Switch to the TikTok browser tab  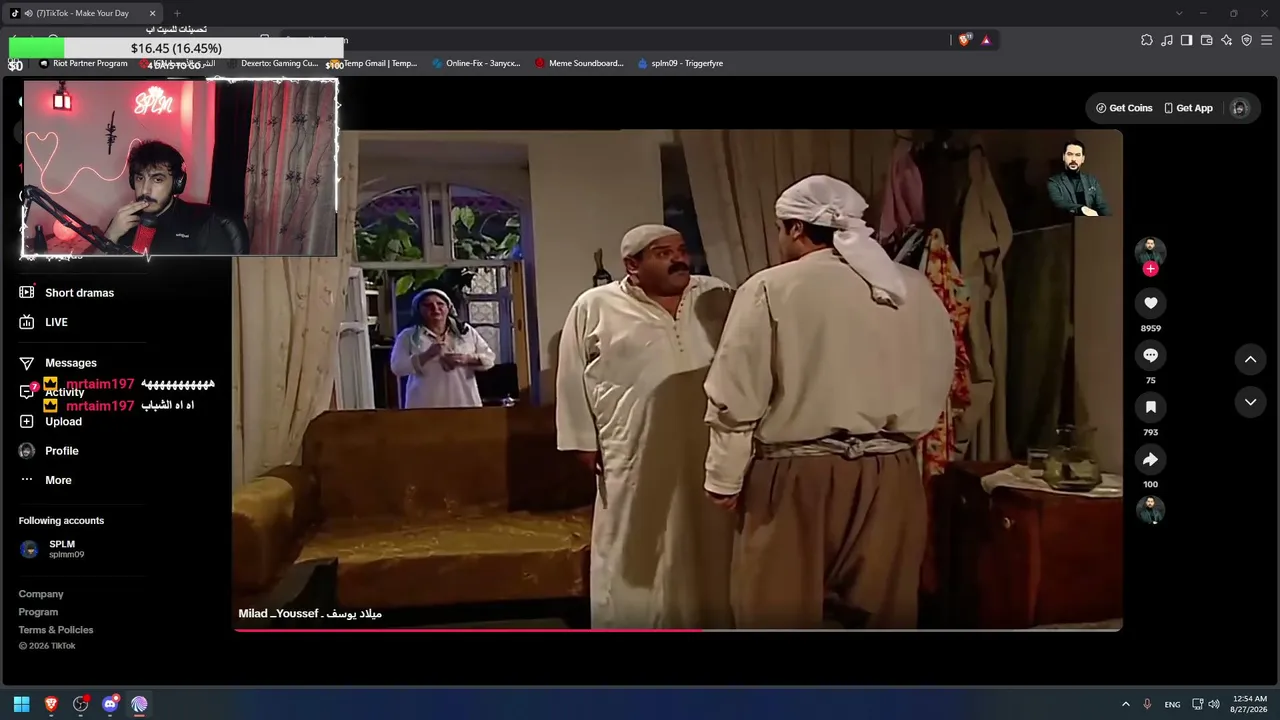point(83,13)
